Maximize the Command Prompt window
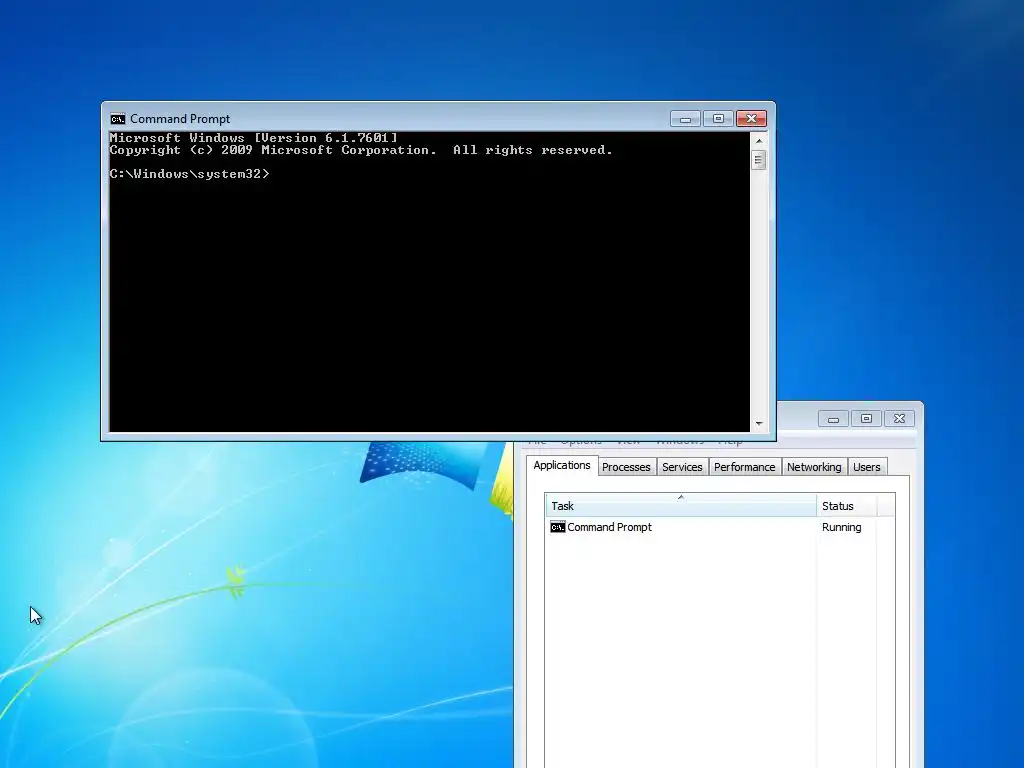1024x768 pixels. [718, 119]
